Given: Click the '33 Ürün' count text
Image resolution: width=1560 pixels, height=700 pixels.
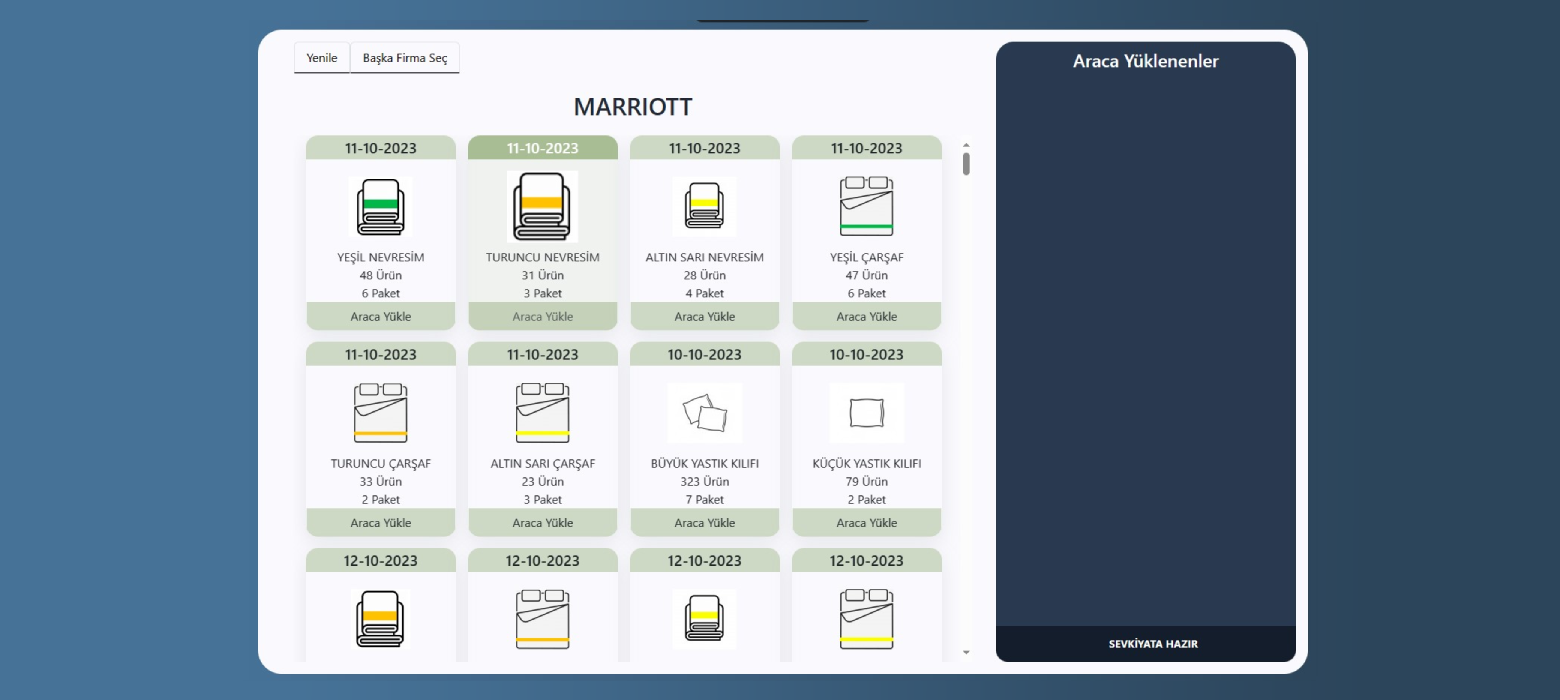Looking at the screenshot, I should [x=381, y=481].
